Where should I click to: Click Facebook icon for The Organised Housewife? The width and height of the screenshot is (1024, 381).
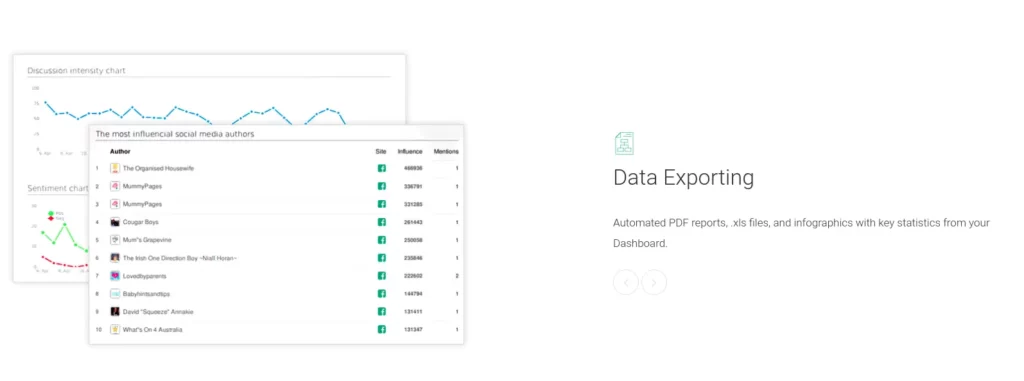[x=381, y=168]
